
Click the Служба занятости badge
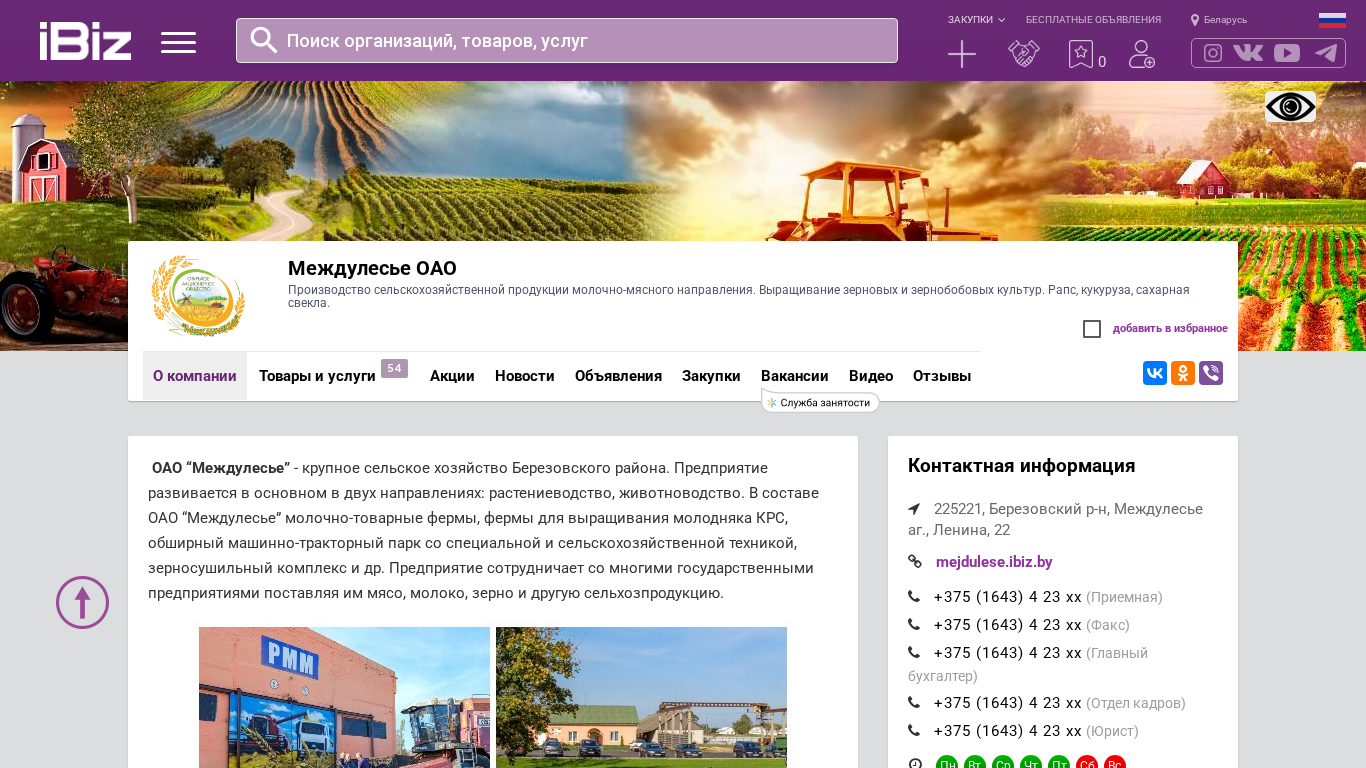coord(820,403)
